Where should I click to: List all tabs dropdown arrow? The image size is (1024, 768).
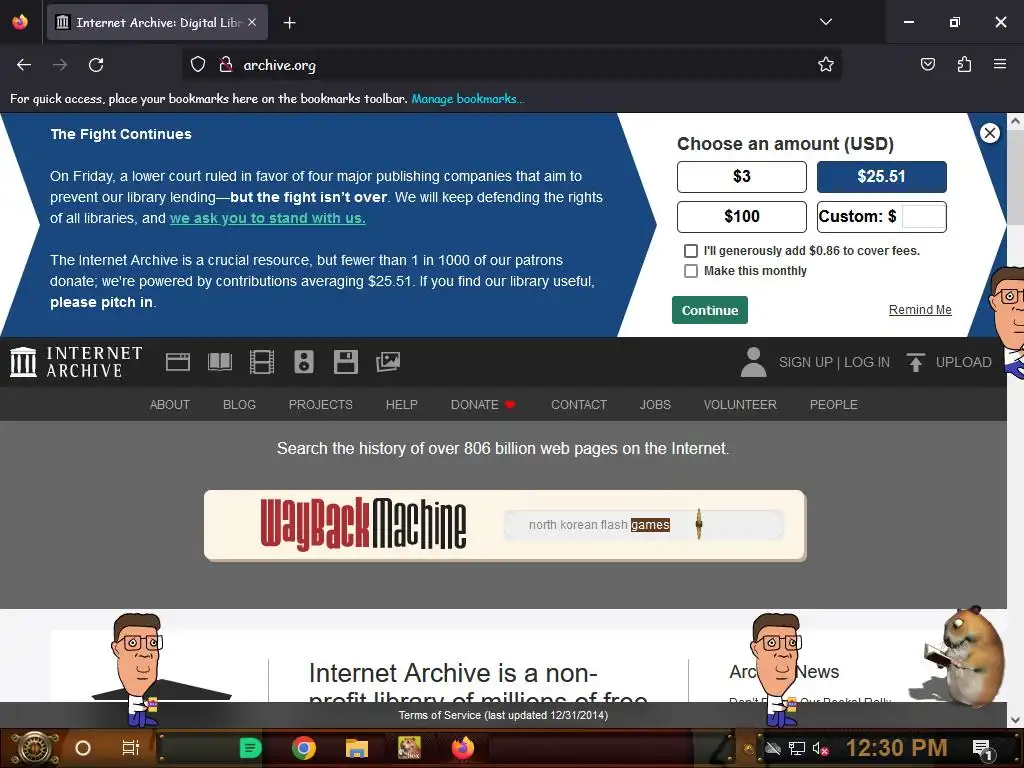[x=825, y=22]
